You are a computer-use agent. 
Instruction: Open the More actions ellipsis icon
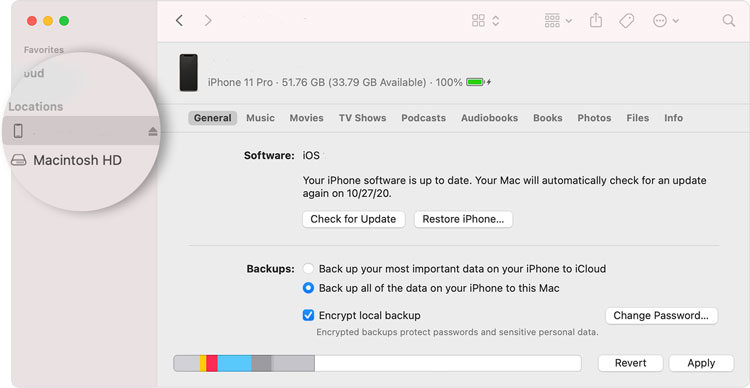(x=660, y=21)
